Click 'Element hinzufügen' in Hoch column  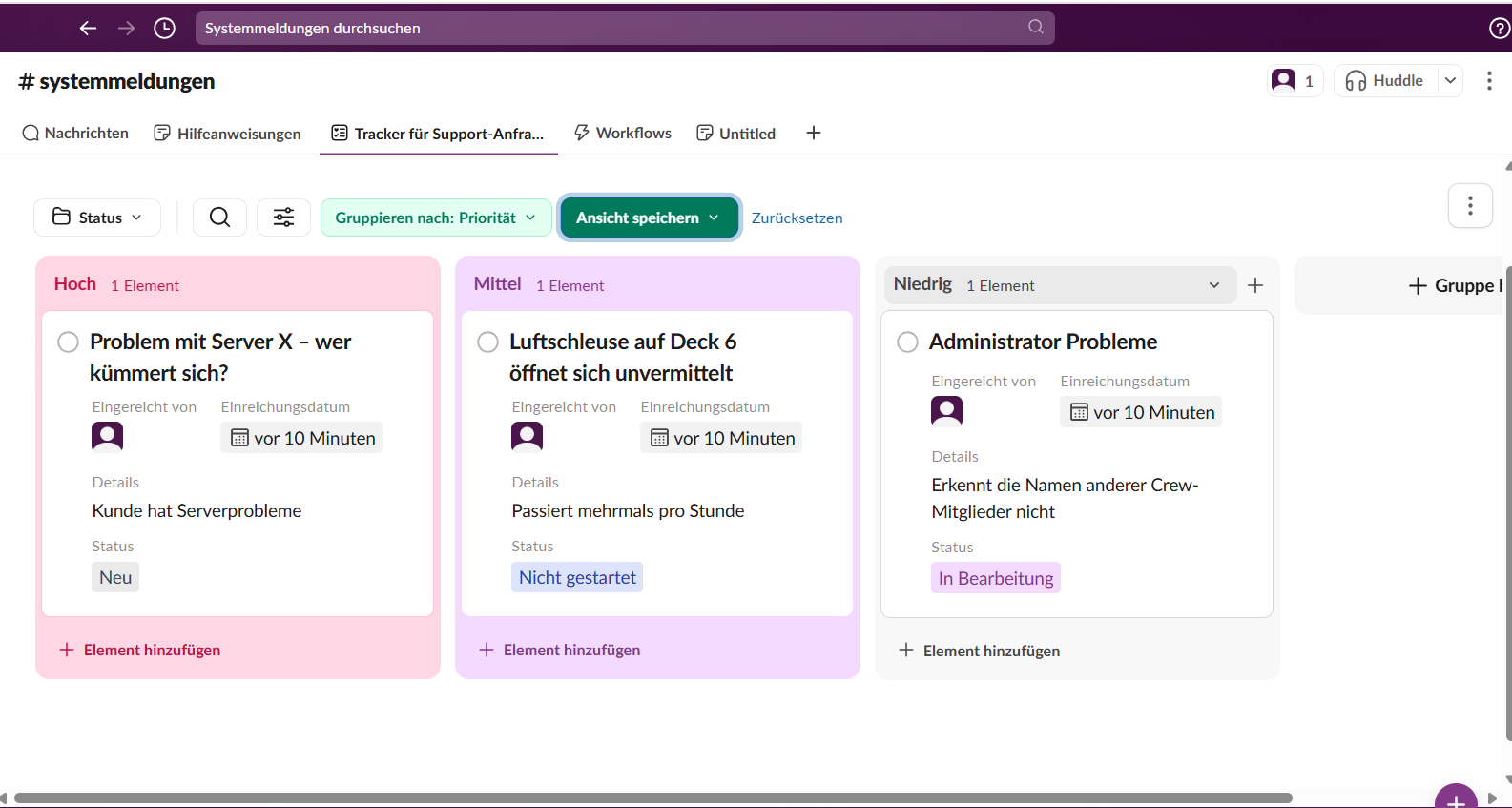pos(140,650)
